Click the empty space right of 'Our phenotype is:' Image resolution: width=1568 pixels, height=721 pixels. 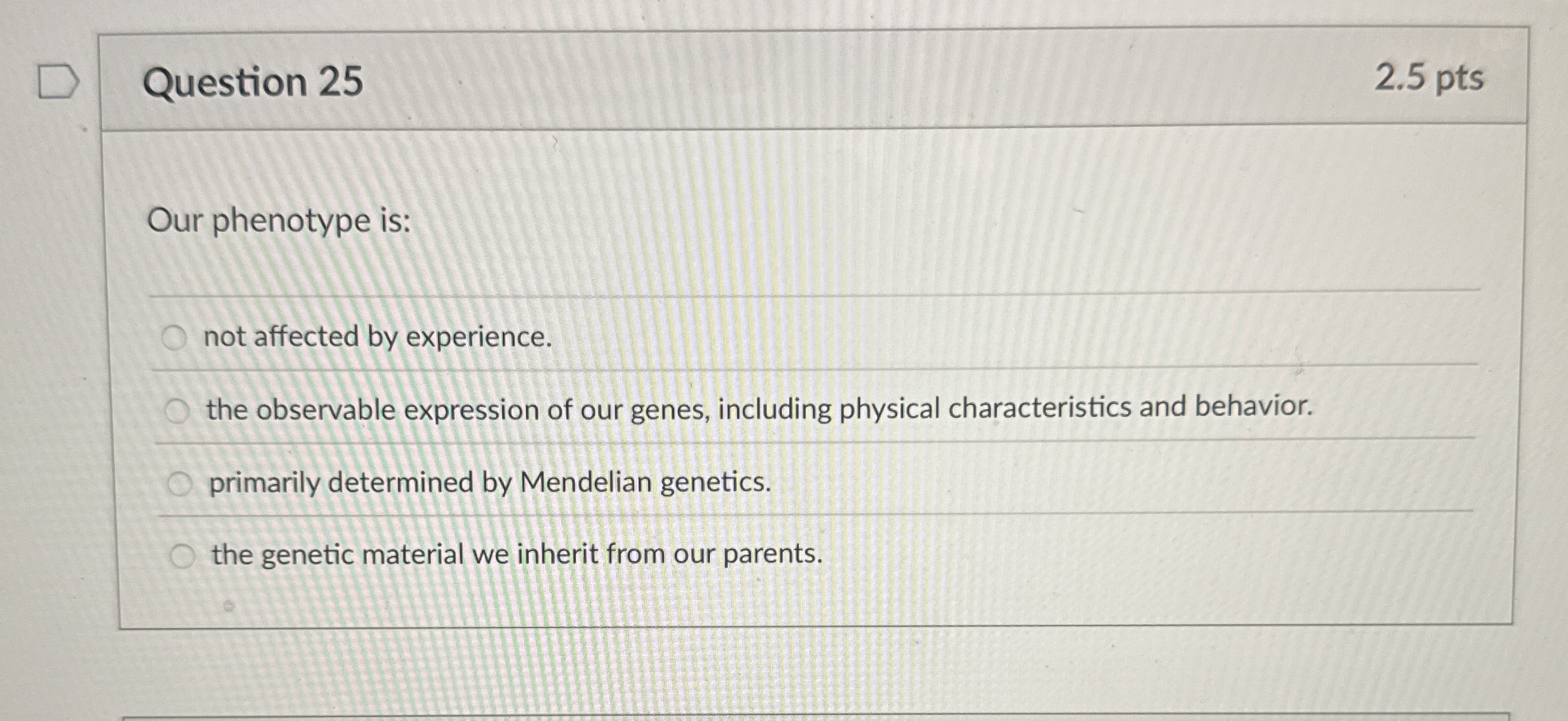tap(785, 224)
